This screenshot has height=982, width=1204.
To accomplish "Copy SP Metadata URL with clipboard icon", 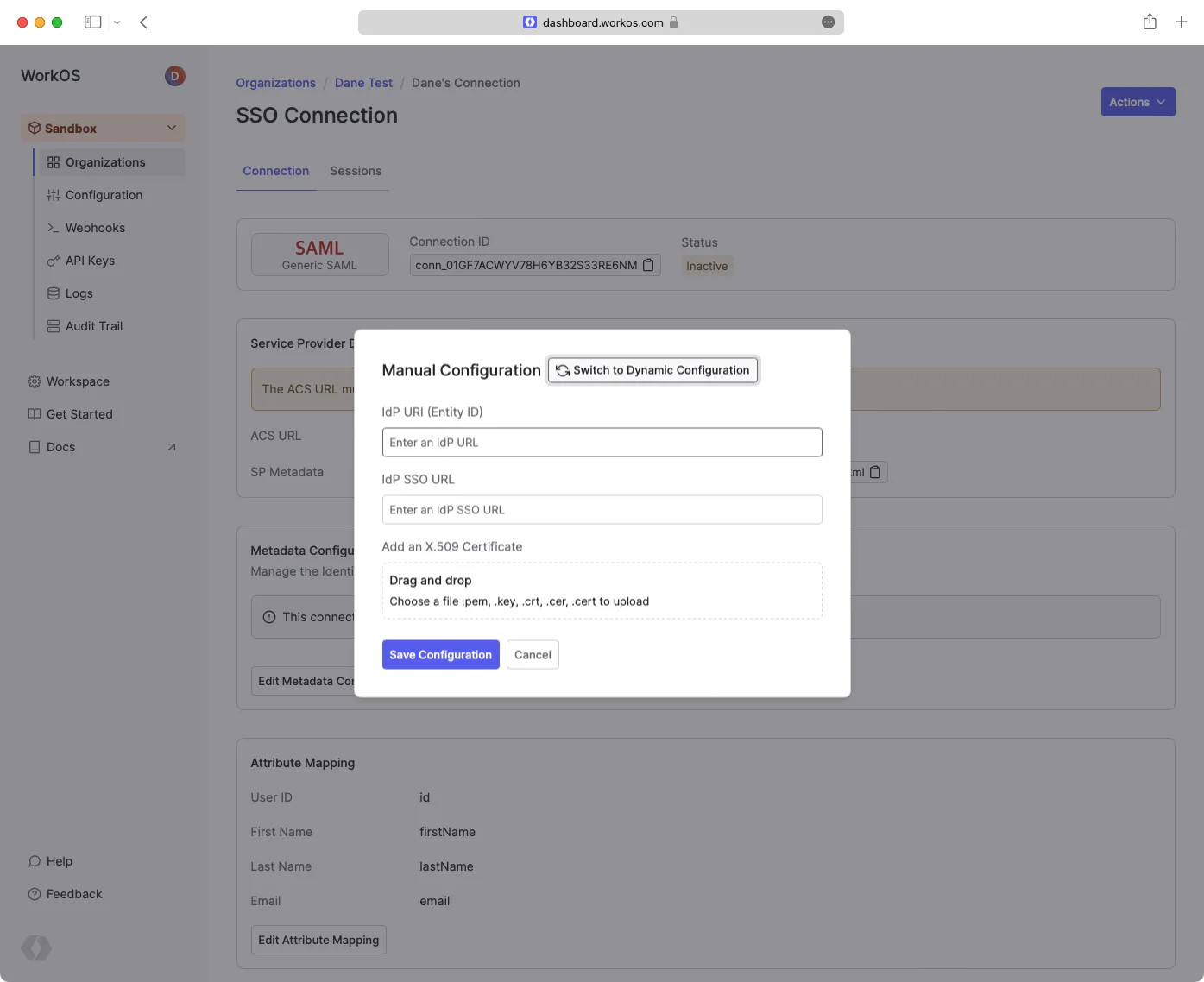I will pos(876,472).
